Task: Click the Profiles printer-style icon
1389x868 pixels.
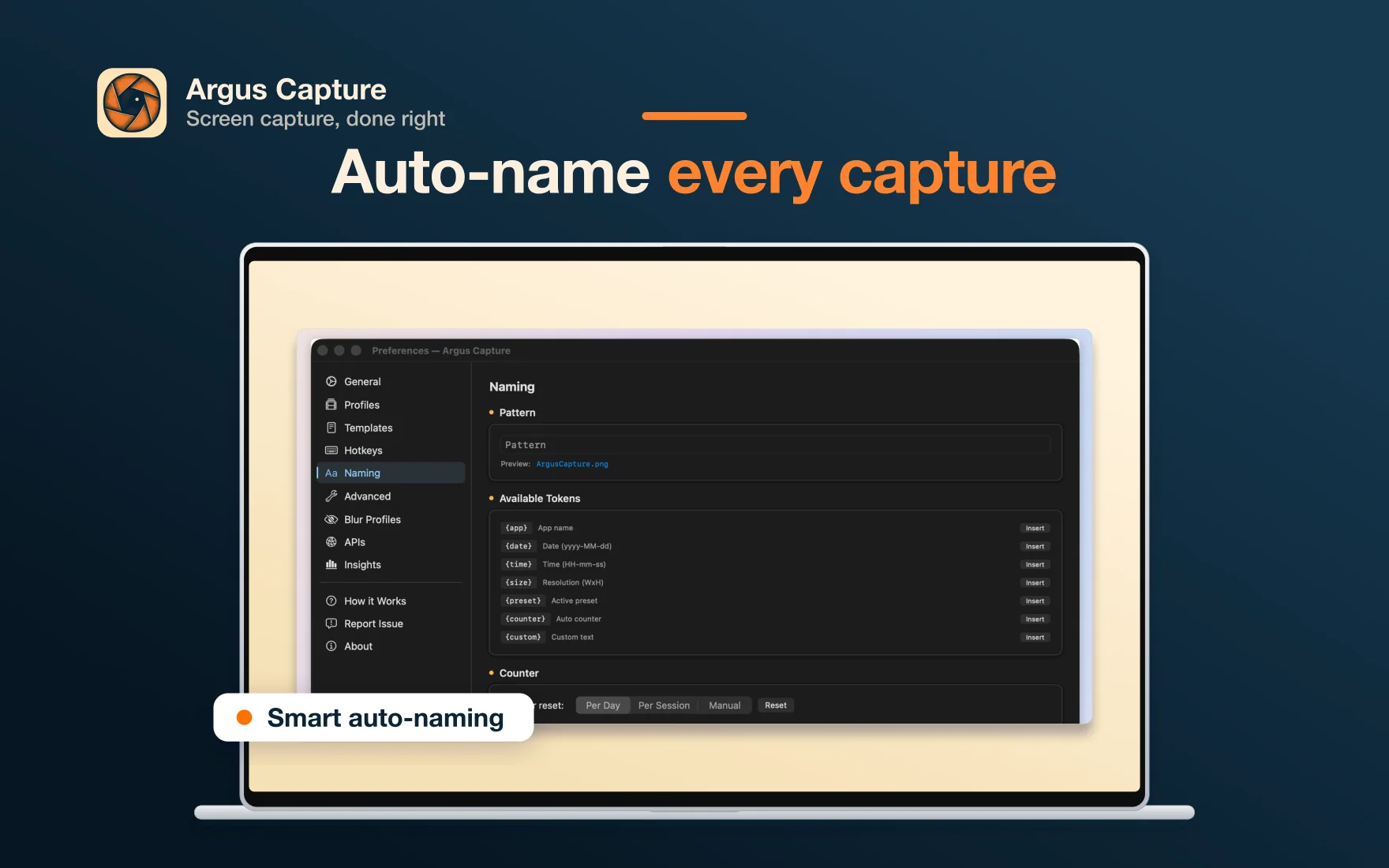Action: pyautogui.click(x=331, y=405)
